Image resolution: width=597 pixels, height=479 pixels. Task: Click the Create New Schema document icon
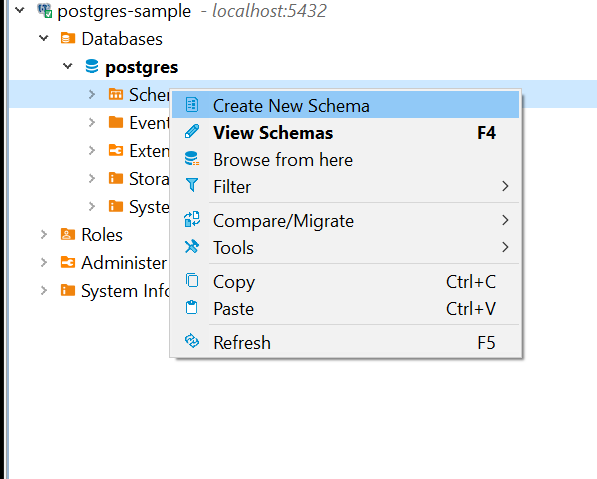[192, 105]
